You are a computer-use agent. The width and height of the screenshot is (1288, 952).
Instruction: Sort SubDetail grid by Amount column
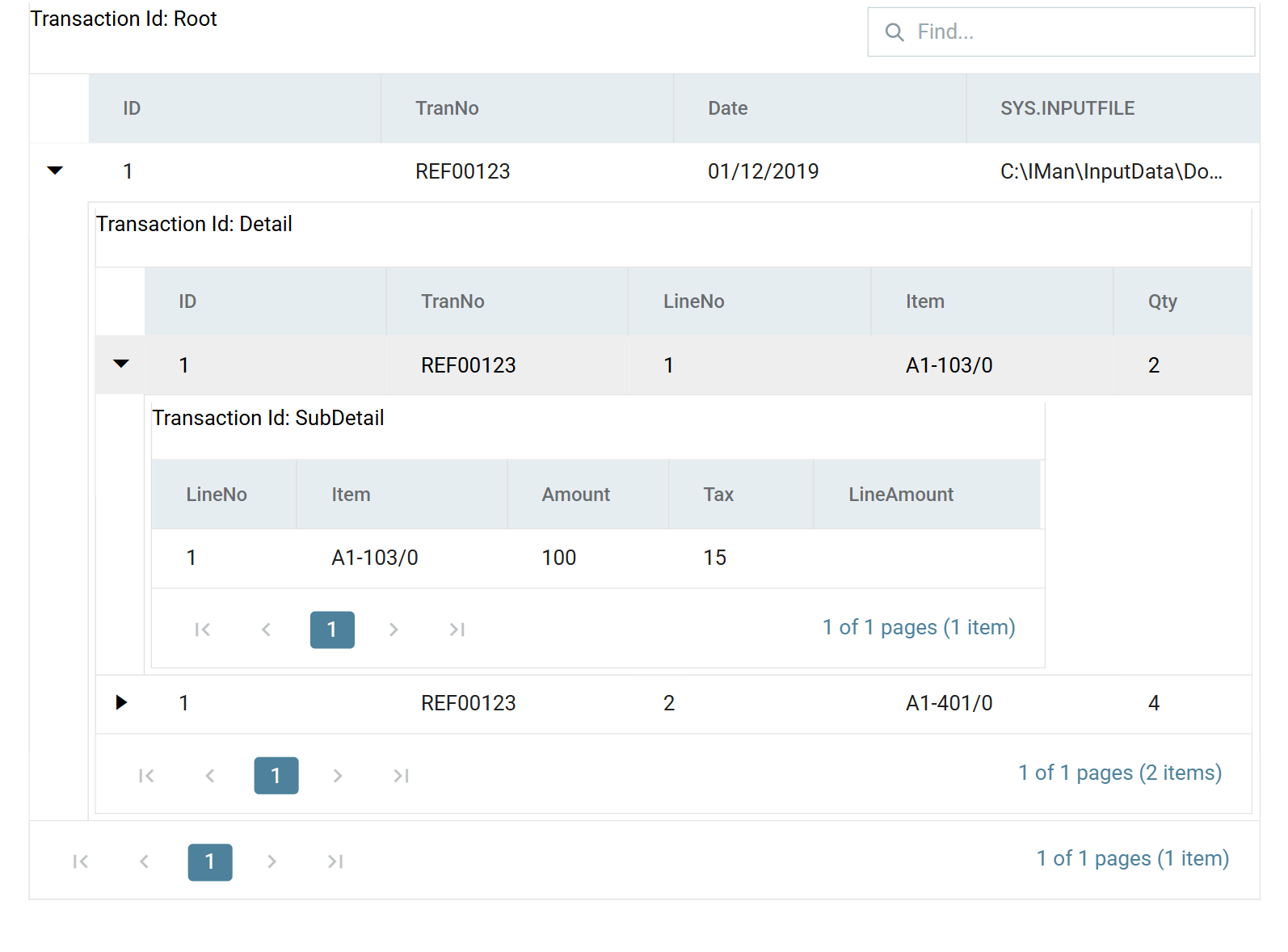coord(588,495)
